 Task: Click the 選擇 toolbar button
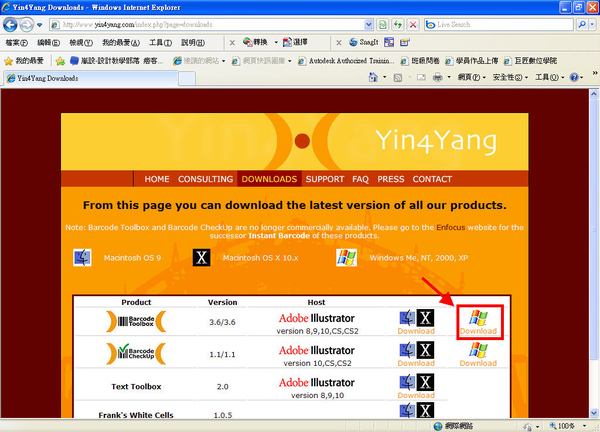coord(295,42)
